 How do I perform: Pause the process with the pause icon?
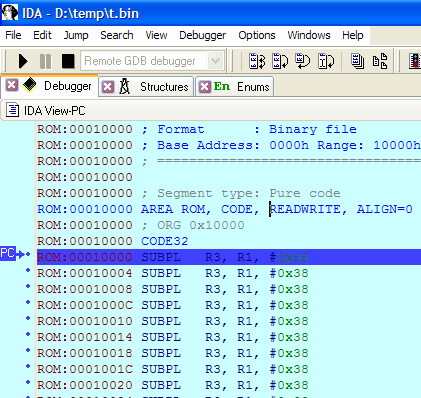pos(45,61)
